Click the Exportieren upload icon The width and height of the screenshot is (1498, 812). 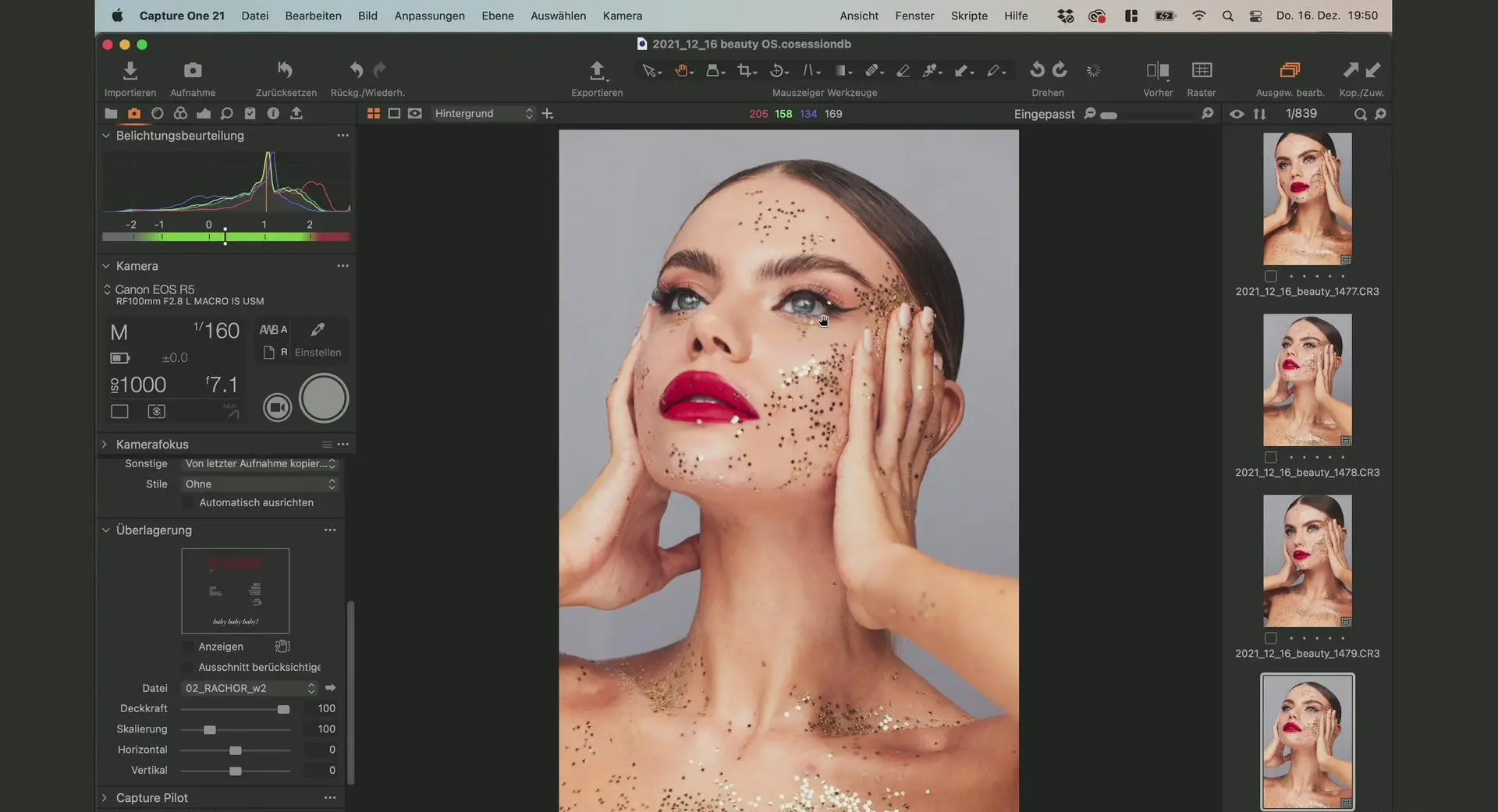pos(597,71)
